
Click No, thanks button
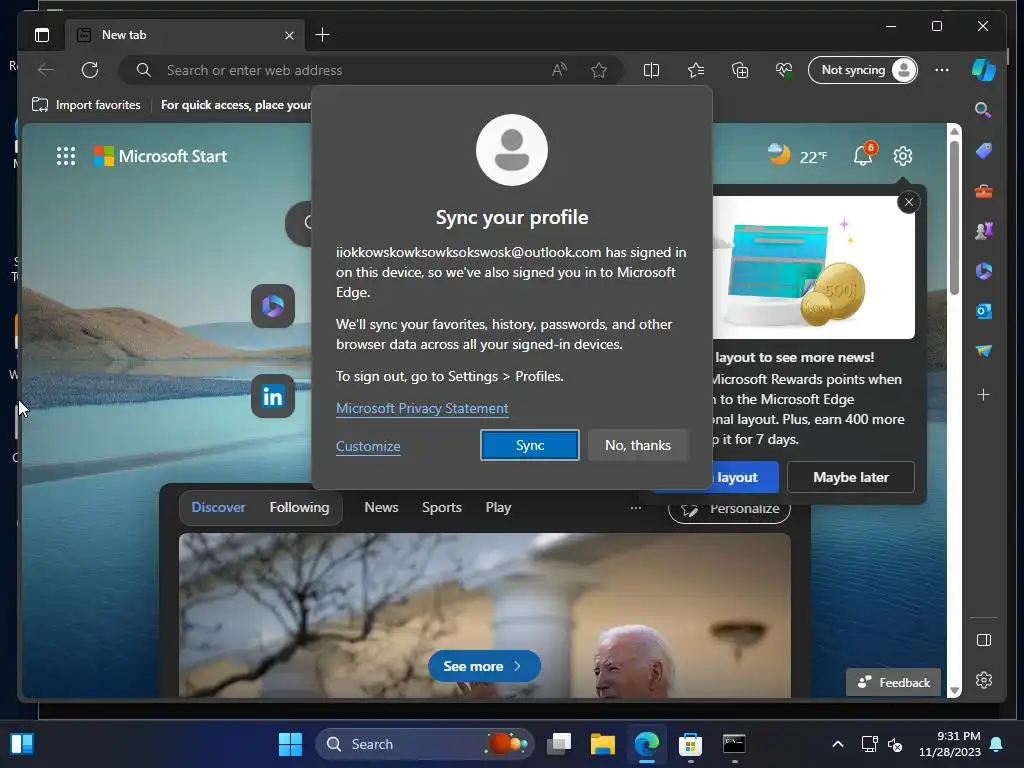point(638,445)
